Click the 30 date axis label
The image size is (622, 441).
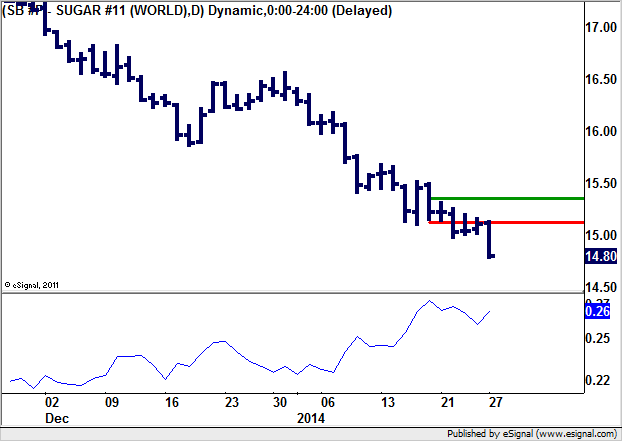[x=280, y=403]
